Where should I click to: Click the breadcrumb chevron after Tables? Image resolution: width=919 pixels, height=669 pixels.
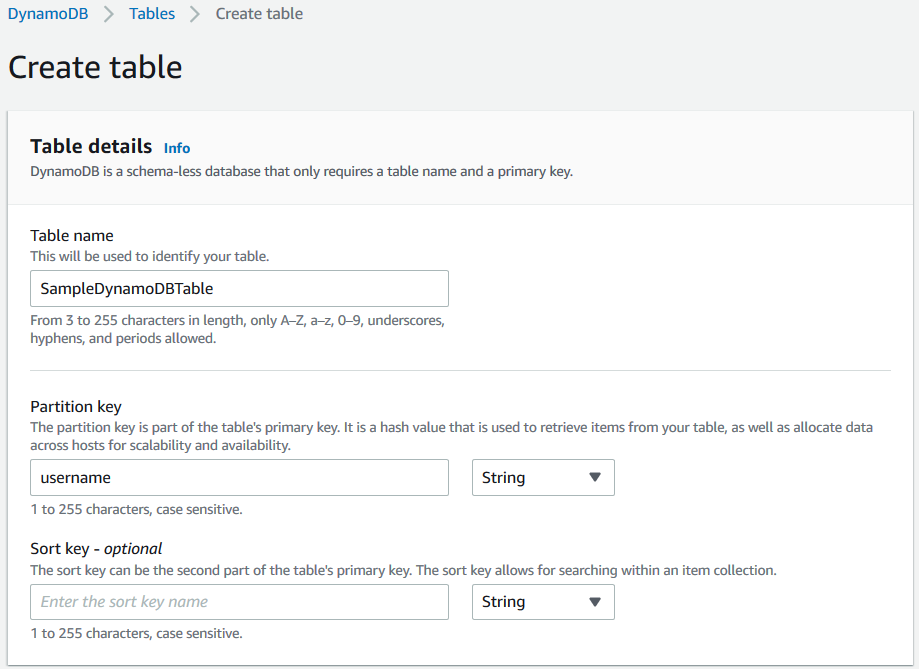pyautogui.click(x=195, y=14)
